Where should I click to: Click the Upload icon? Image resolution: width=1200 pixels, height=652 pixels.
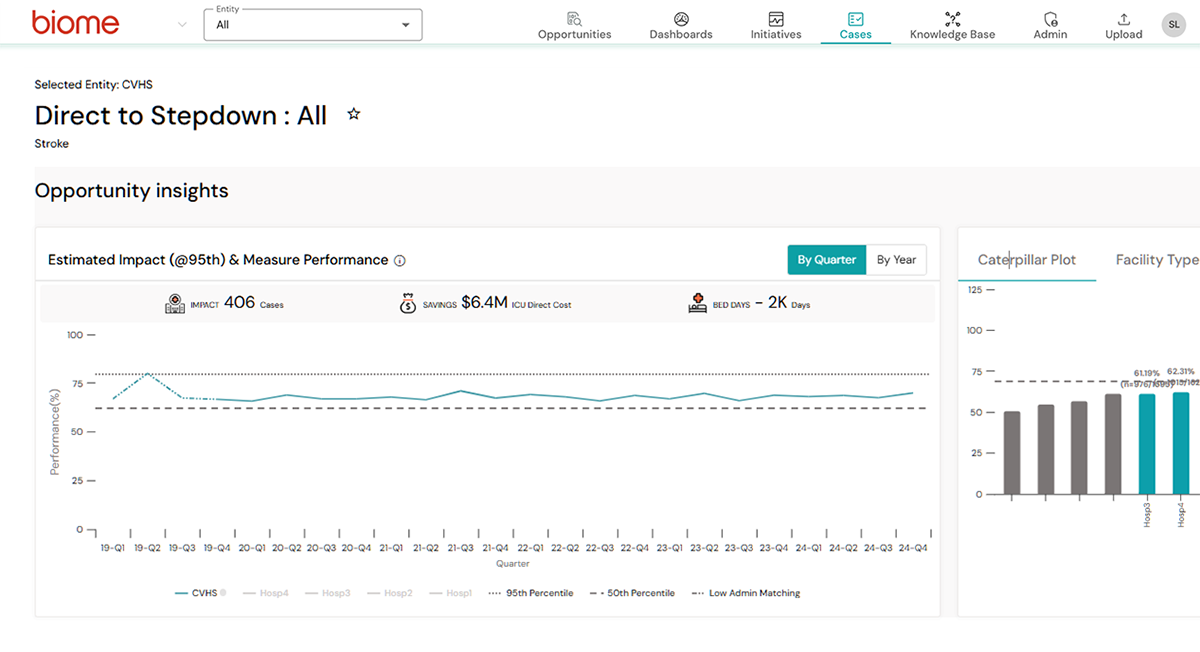(x=1123, y=19)
